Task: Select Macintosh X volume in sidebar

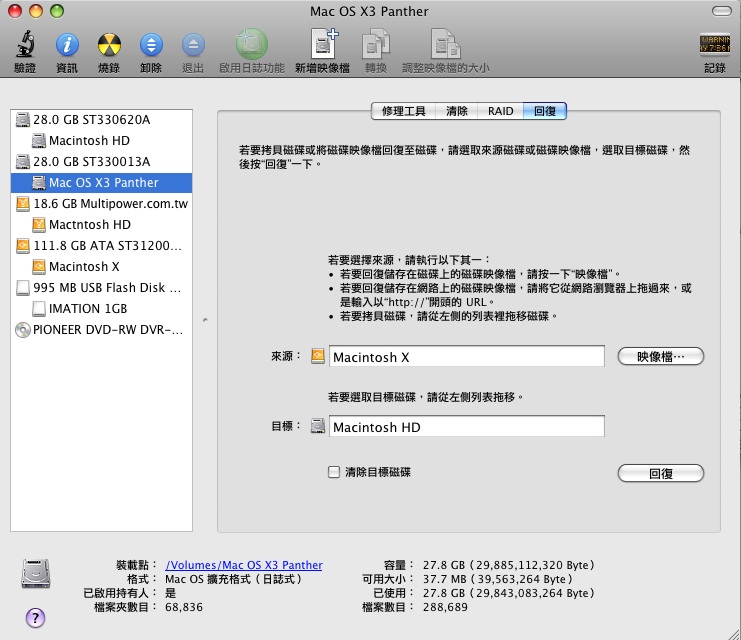Action: click(x=101, y=267)
